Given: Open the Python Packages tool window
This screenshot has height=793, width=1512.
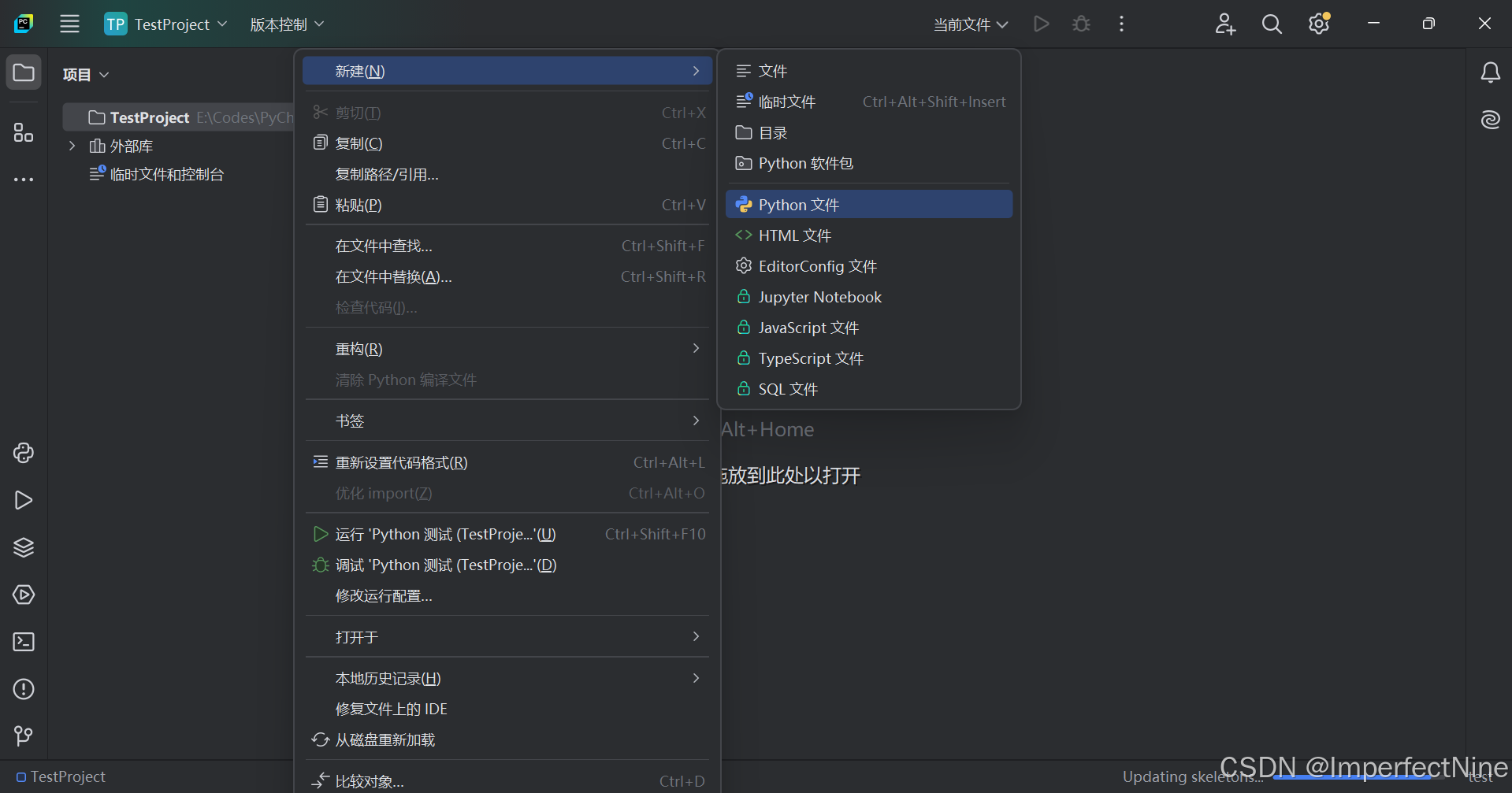Looking at the screenshot, I should point(24,453).
